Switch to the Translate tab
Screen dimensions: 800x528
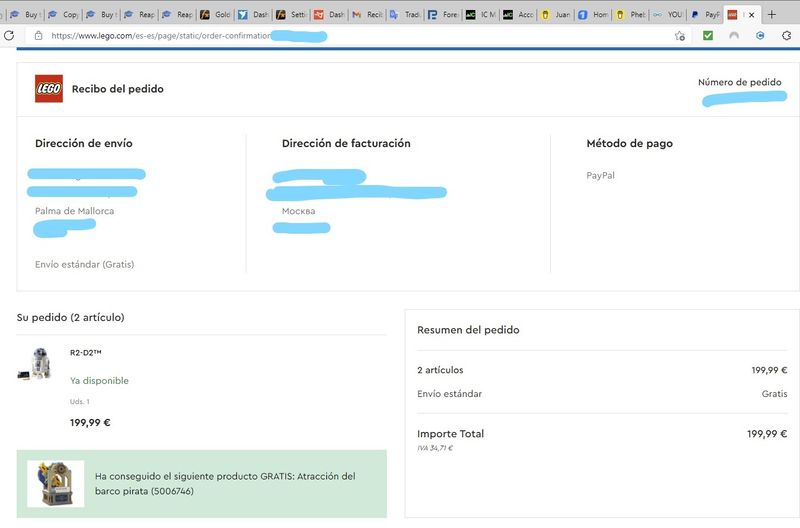406,15
